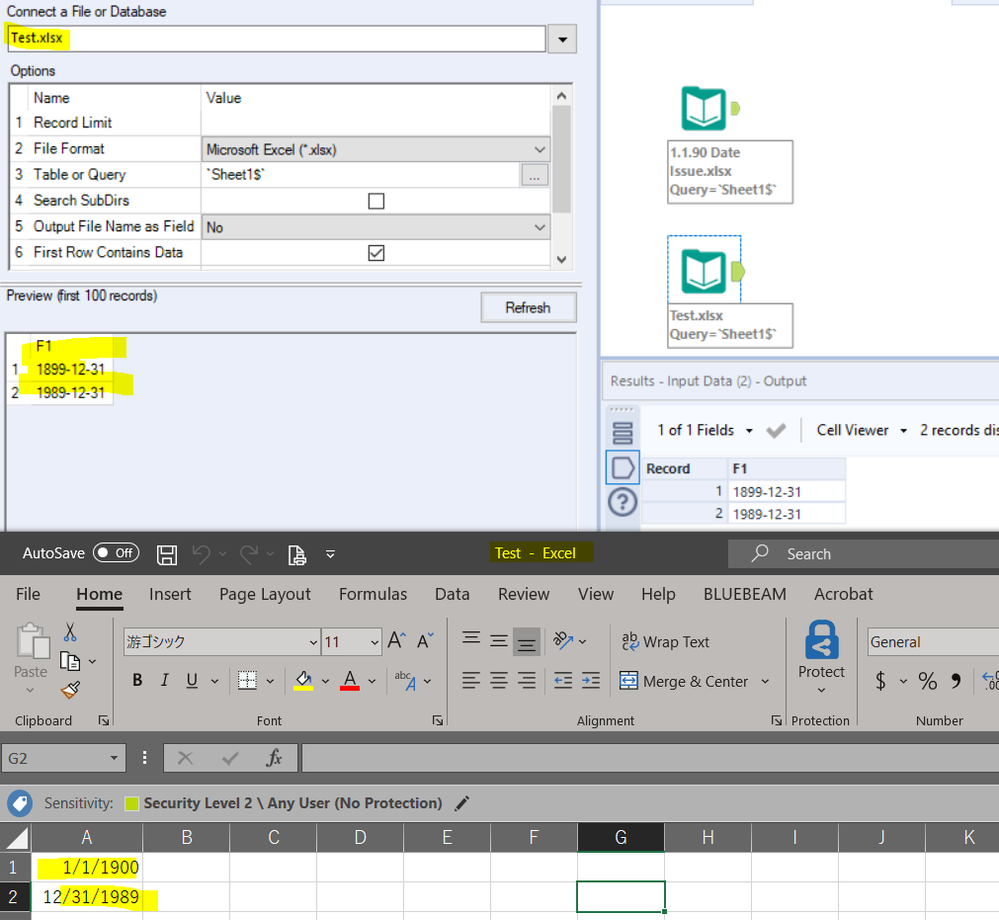Click the Copy icon in Clipboard group
The width and height of the screenshot is (999, 920).
click(69, 661)
